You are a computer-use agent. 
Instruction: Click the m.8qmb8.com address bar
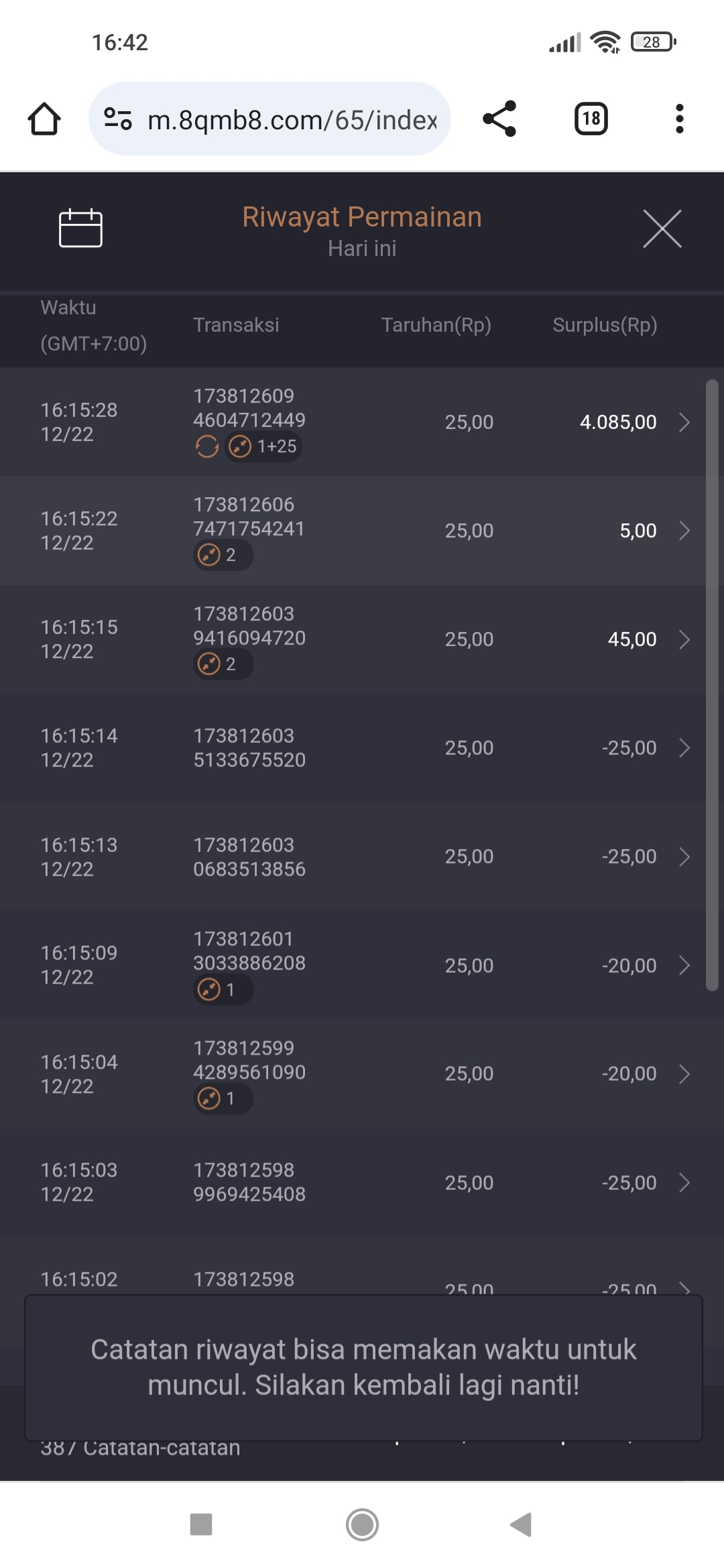click(292, 120)
